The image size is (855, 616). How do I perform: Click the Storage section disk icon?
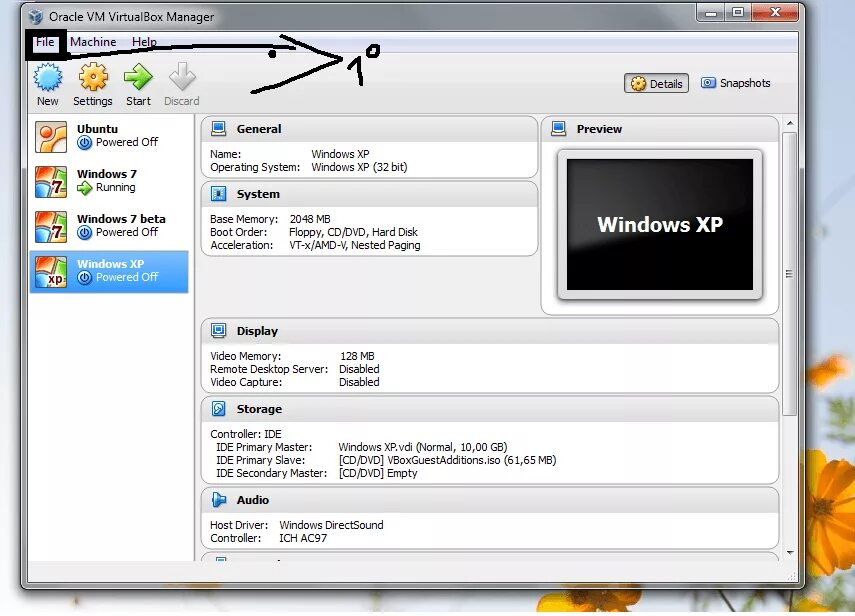[x=219, y=409]
